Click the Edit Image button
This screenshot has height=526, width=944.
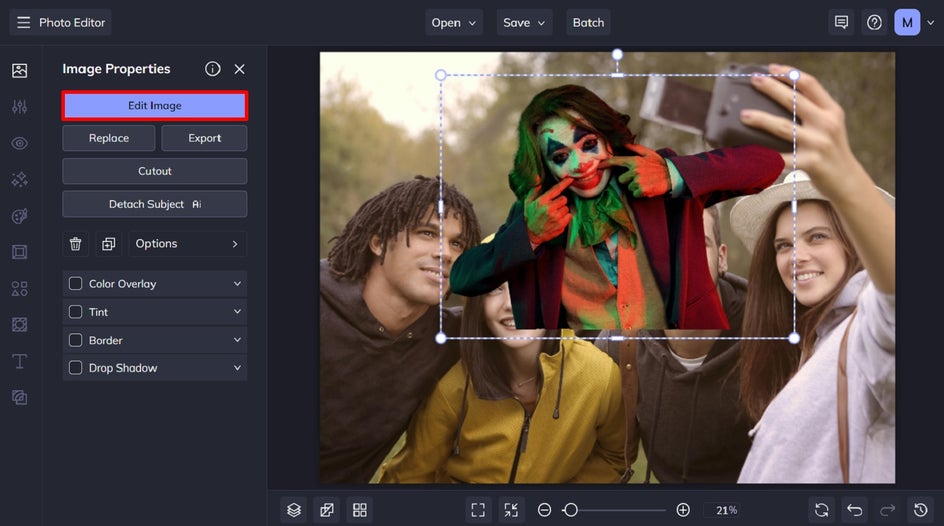(x=154, y=105)
